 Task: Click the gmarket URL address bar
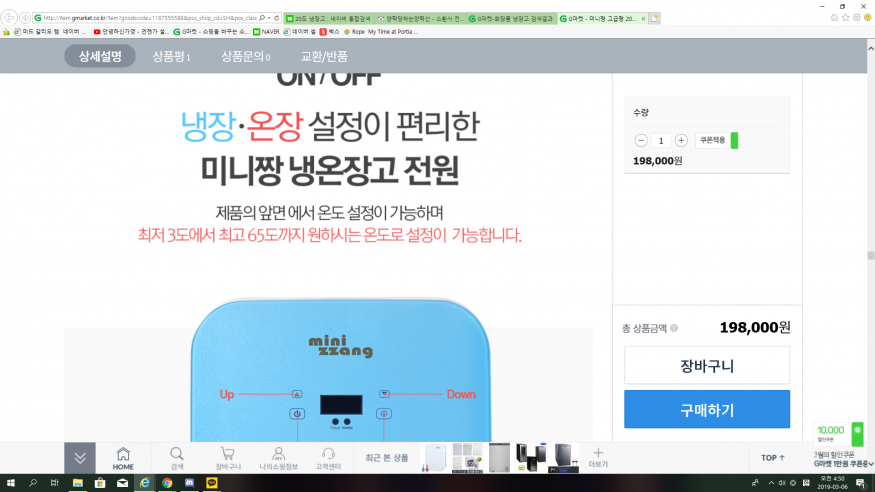(150, 18)
